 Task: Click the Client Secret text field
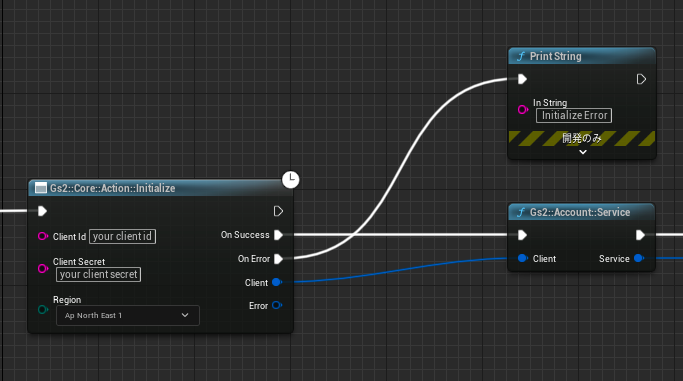98,274
